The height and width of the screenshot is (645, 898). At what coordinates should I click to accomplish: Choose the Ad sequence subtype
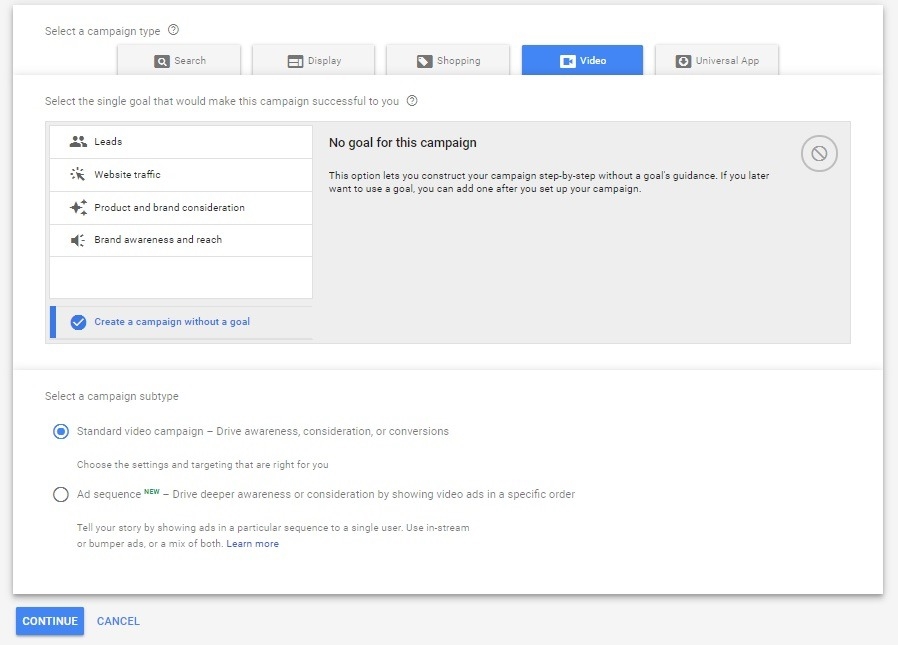[x=61, y=494]
